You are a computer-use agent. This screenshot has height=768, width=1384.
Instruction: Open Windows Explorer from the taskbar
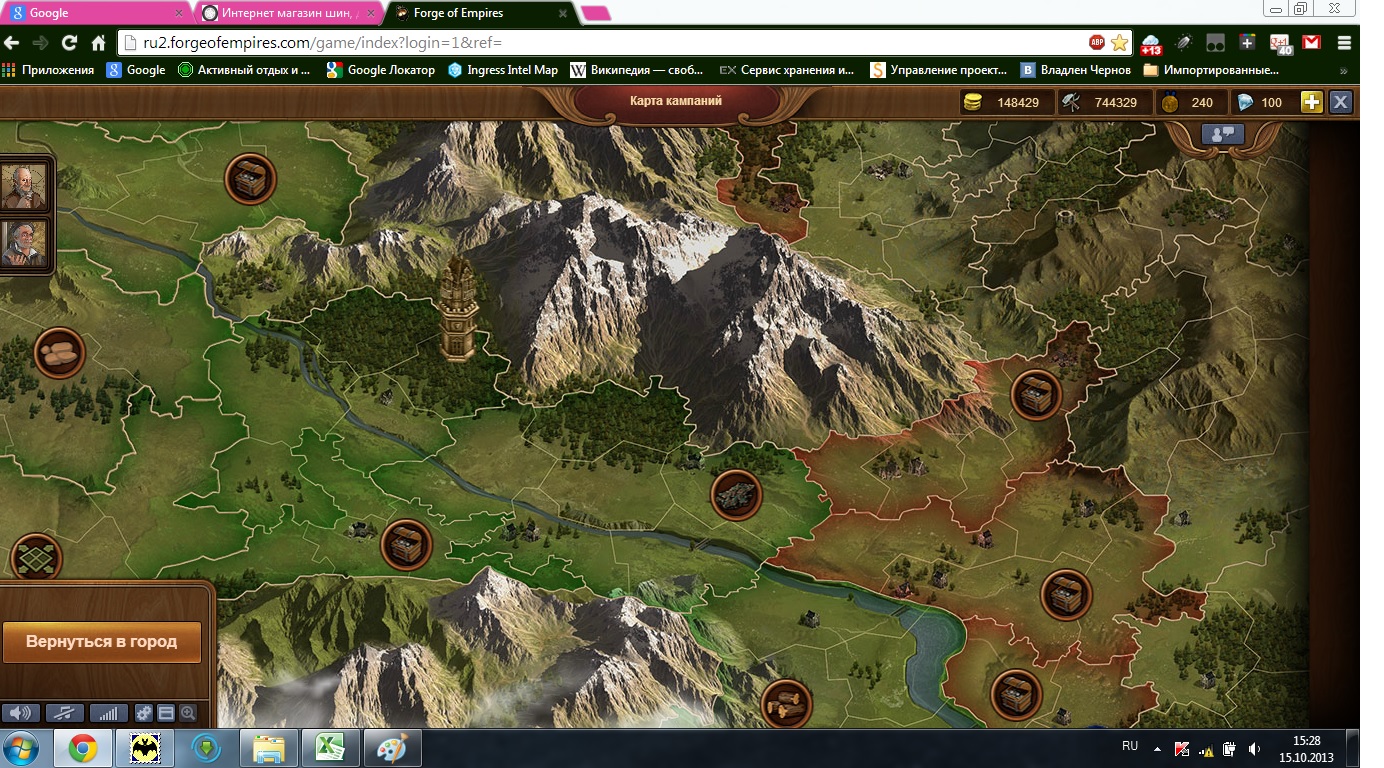coord(270,747)
